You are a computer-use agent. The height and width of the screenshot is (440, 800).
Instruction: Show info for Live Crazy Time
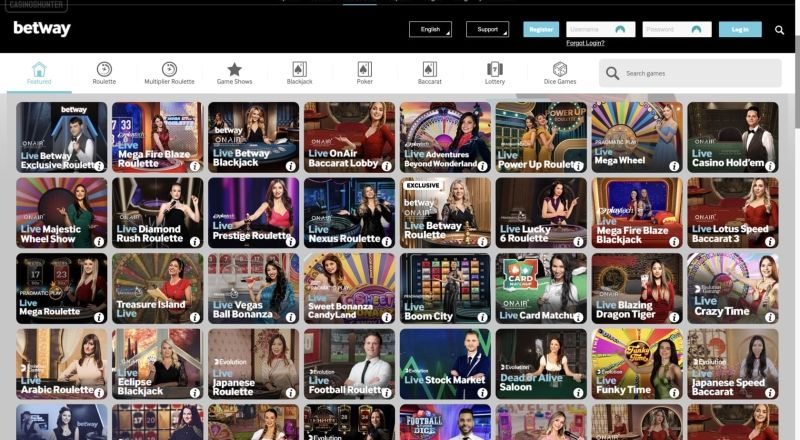point(770,317)
